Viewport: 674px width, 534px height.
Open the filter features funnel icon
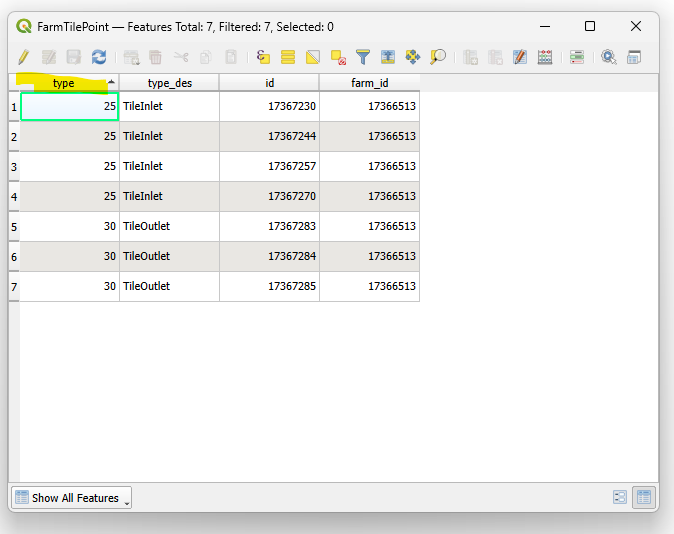(x=363, y=57)
